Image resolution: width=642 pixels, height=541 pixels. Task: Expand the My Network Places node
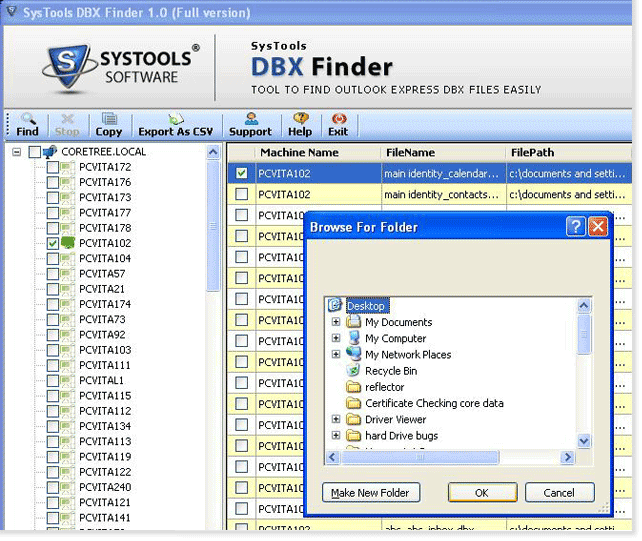click(336, 354)
